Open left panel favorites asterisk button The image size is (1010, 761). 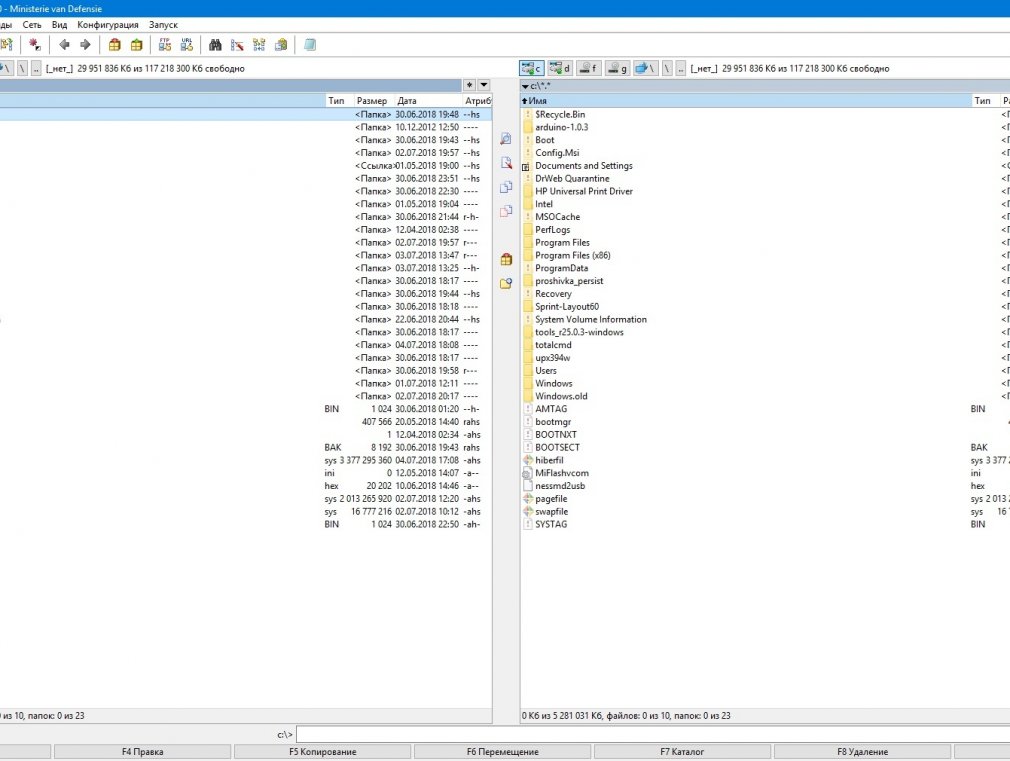469,85
